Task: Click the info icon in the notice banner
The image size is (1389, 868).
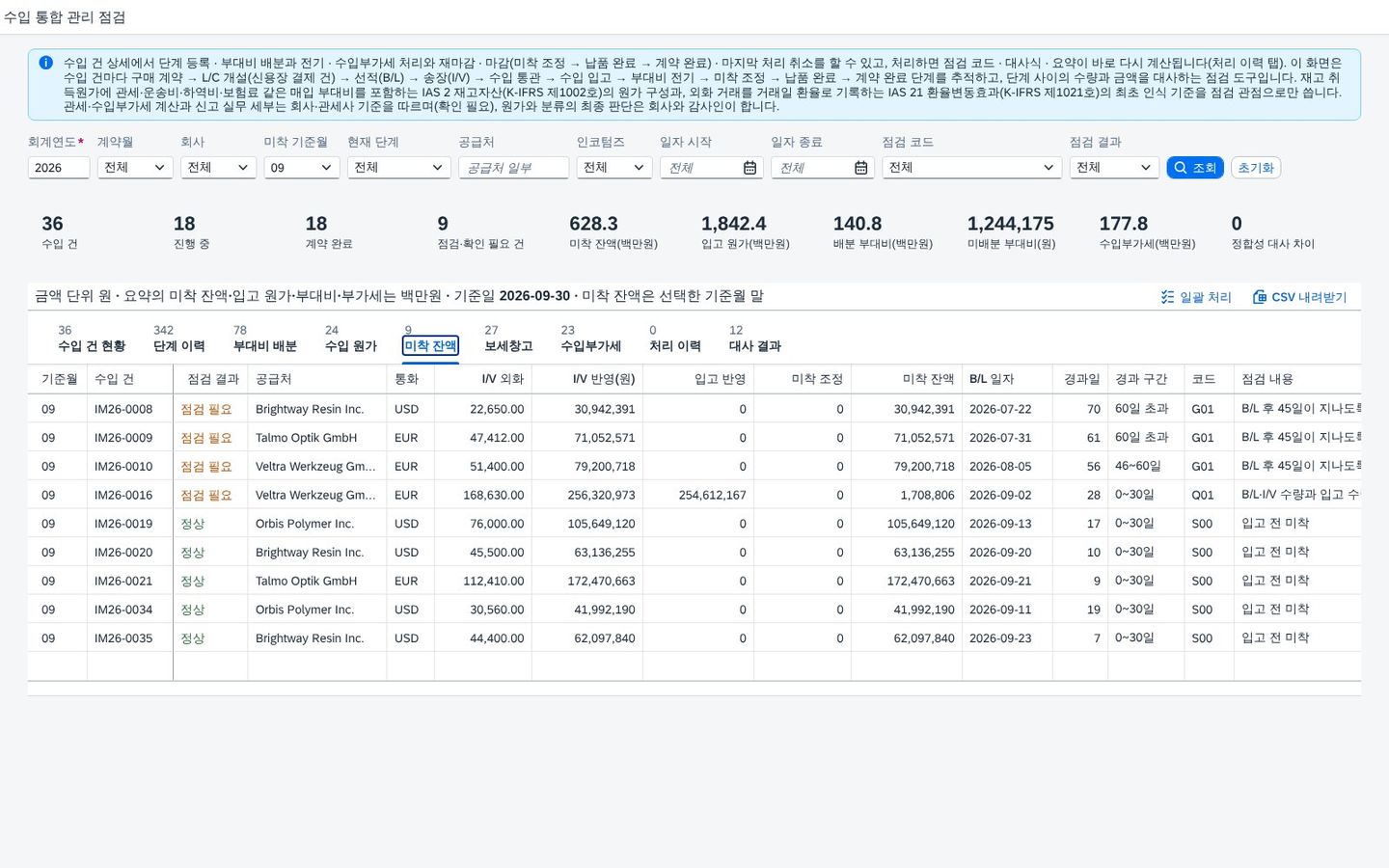Action: pyautogui.click(x=45, y=63)
